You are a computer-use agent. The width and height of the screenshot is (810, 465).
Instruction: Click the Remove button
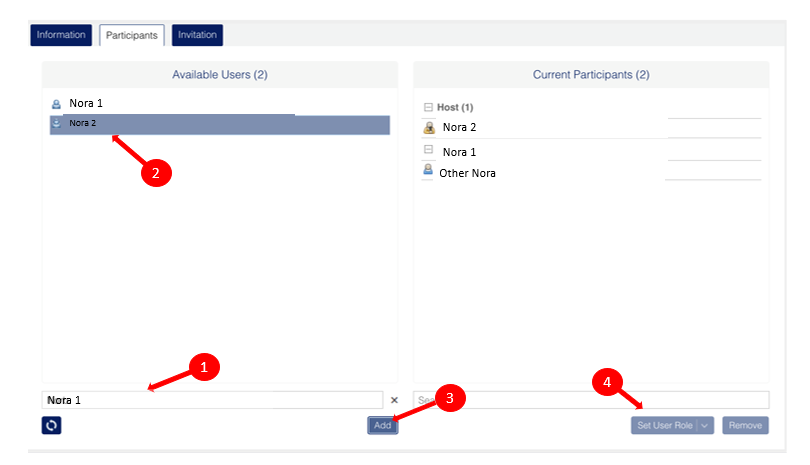pos(745,425)
